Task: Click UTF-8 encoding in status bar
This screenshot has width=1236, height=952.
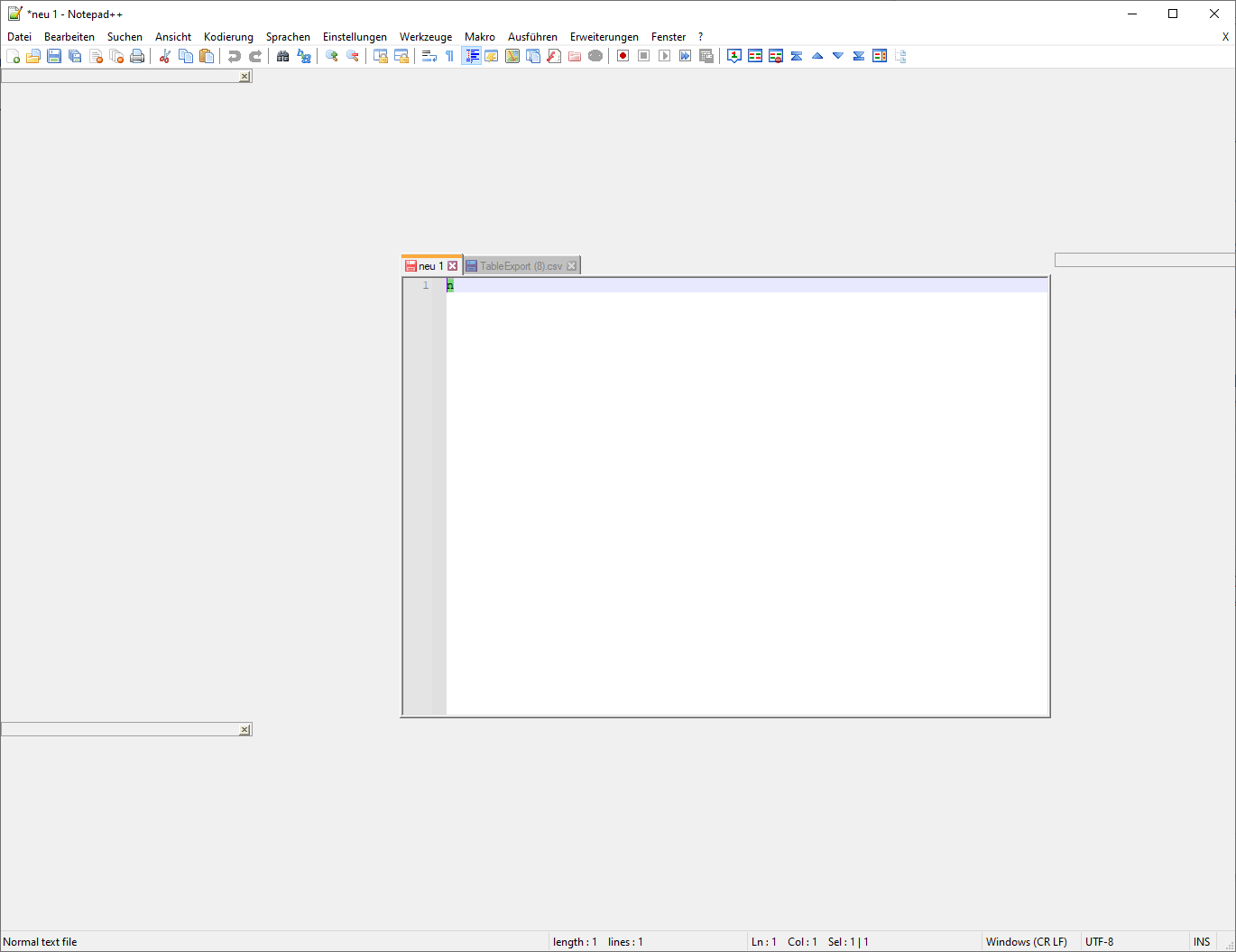Action: [x=1099, y=942]
